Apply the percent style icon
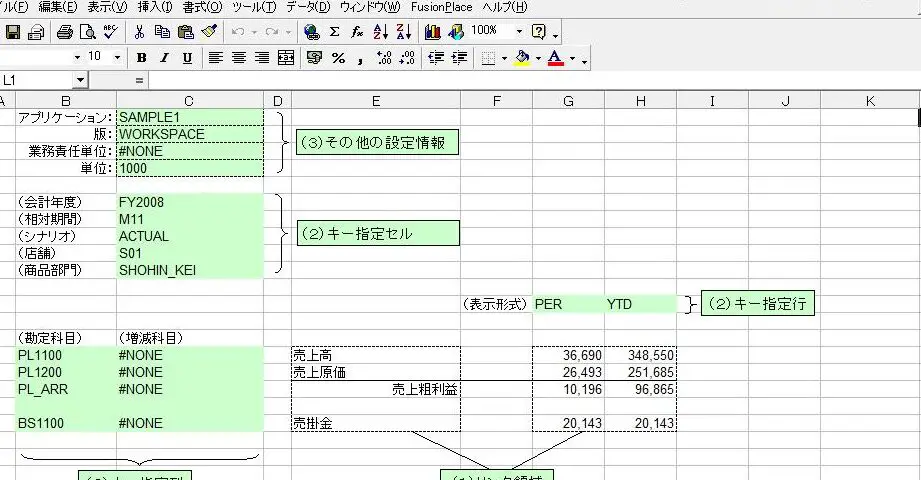The width and height of the screenshot is (921, 480). coord(338,58)
